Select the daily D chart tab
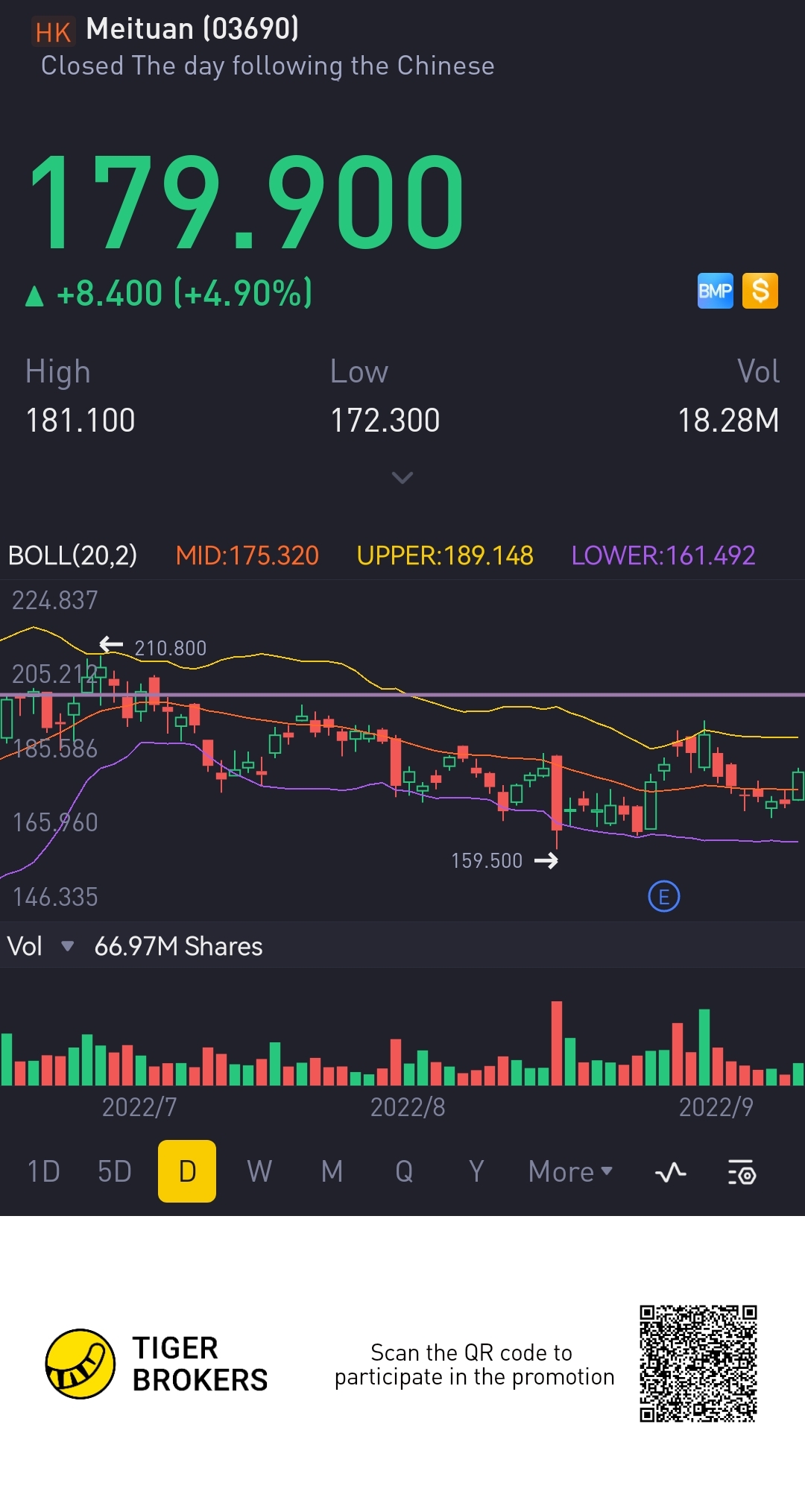Image resolution: width=805 pixels, height=1512 pixels. pos(187,1171)
